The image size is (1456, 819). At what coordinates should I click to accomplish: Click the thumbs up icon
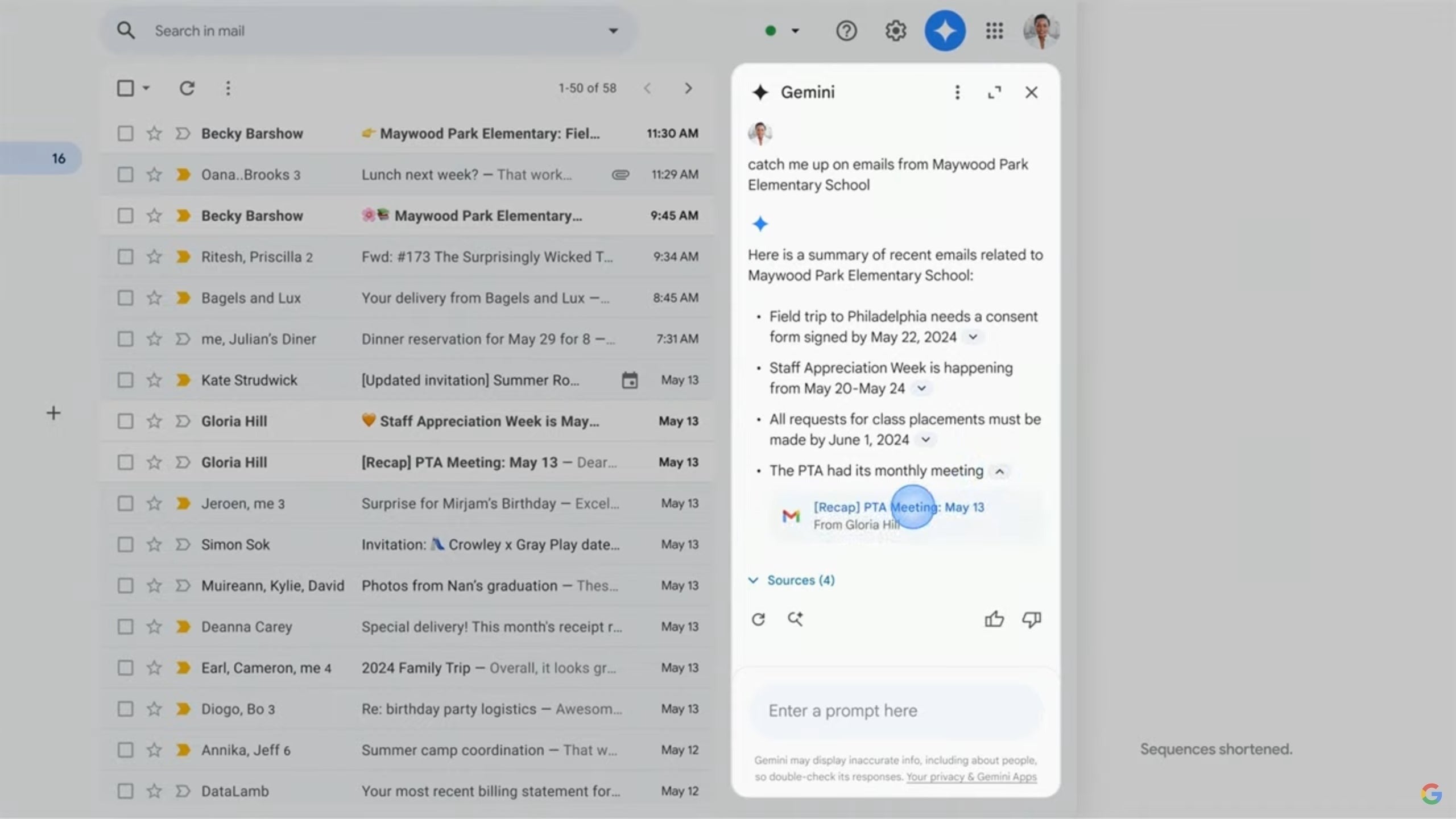tap(994, 619)
